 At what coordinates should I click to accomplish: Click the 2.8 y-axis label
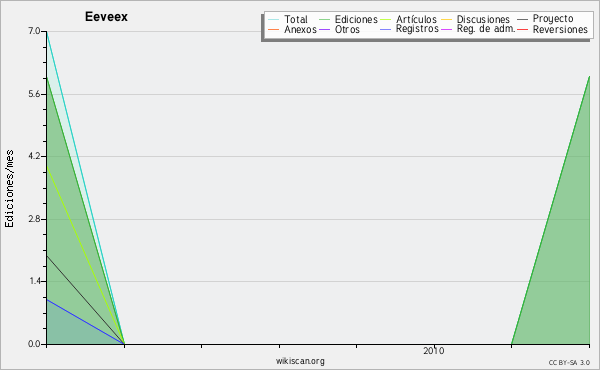pos(34,219)
